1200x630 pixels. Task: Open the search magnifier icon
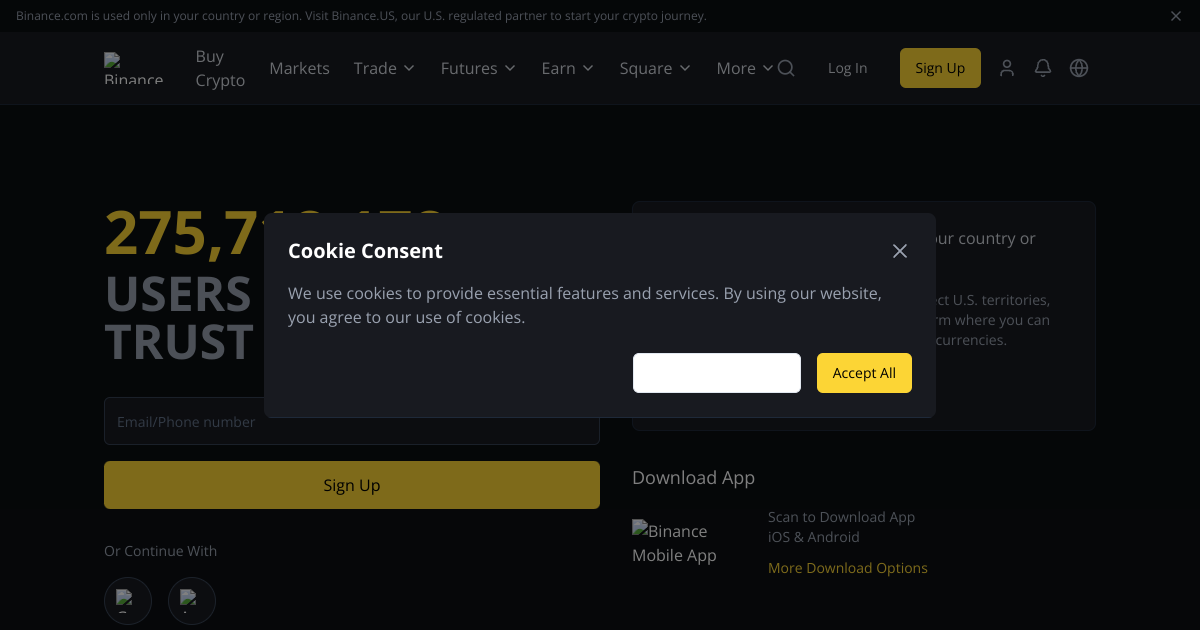click(x=786, y=68)
